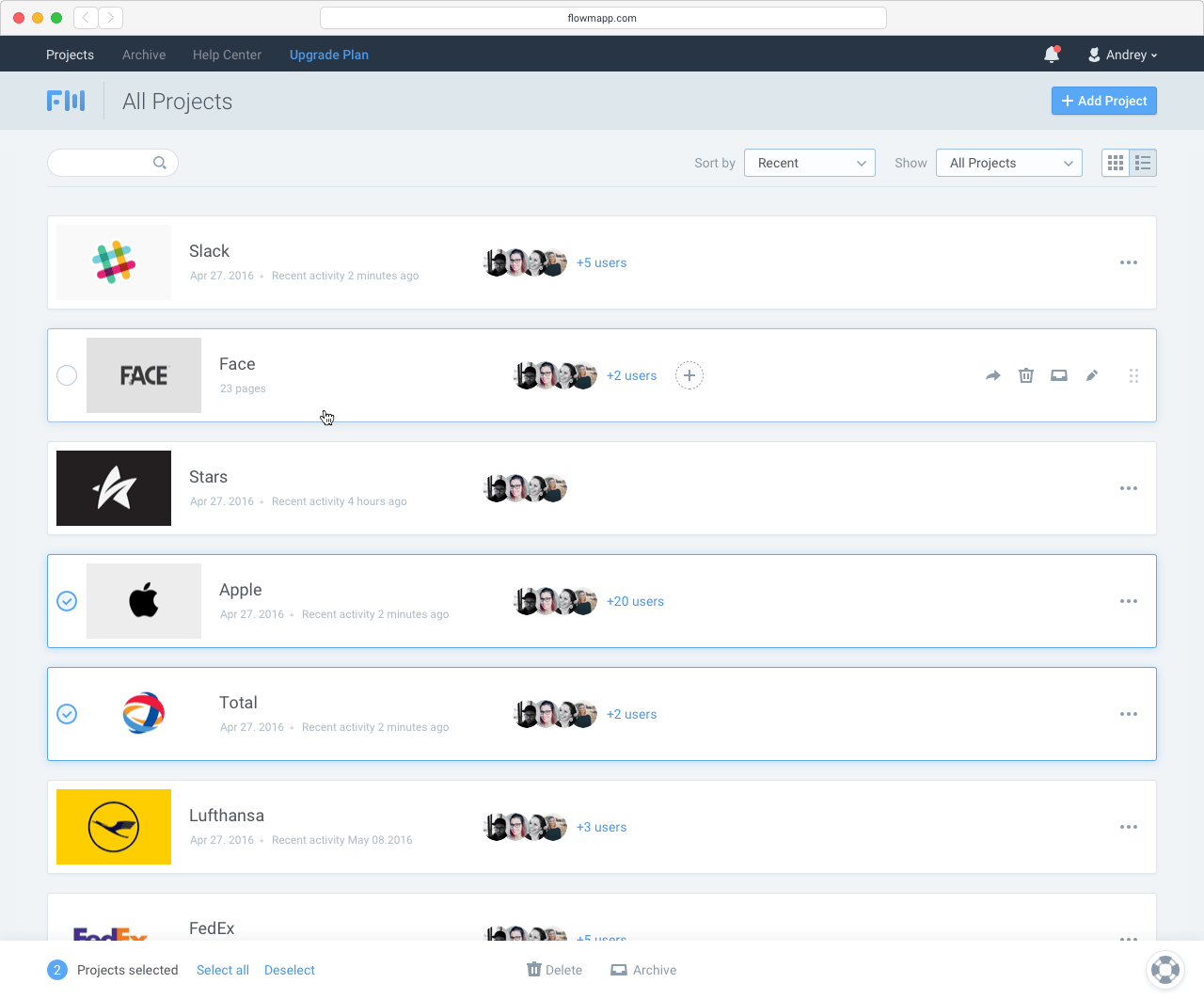Click the search magnifier icon
Viewport: 1204px width, 999px height.
(x=160, y=163)
